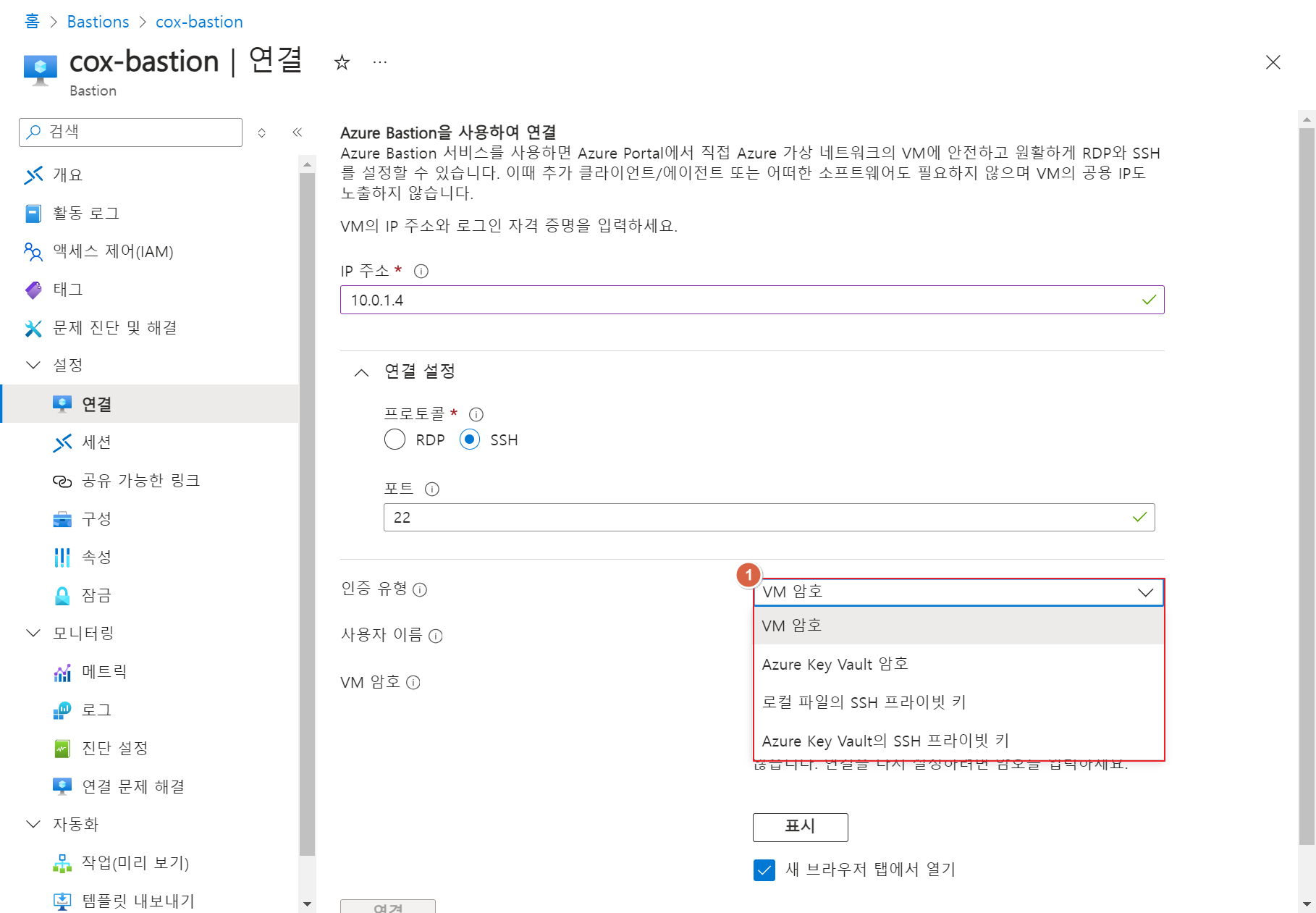Screen dimensions: 1316x913
Task: Click the 홈 breadcrumb link
Action: coord(32,22)
